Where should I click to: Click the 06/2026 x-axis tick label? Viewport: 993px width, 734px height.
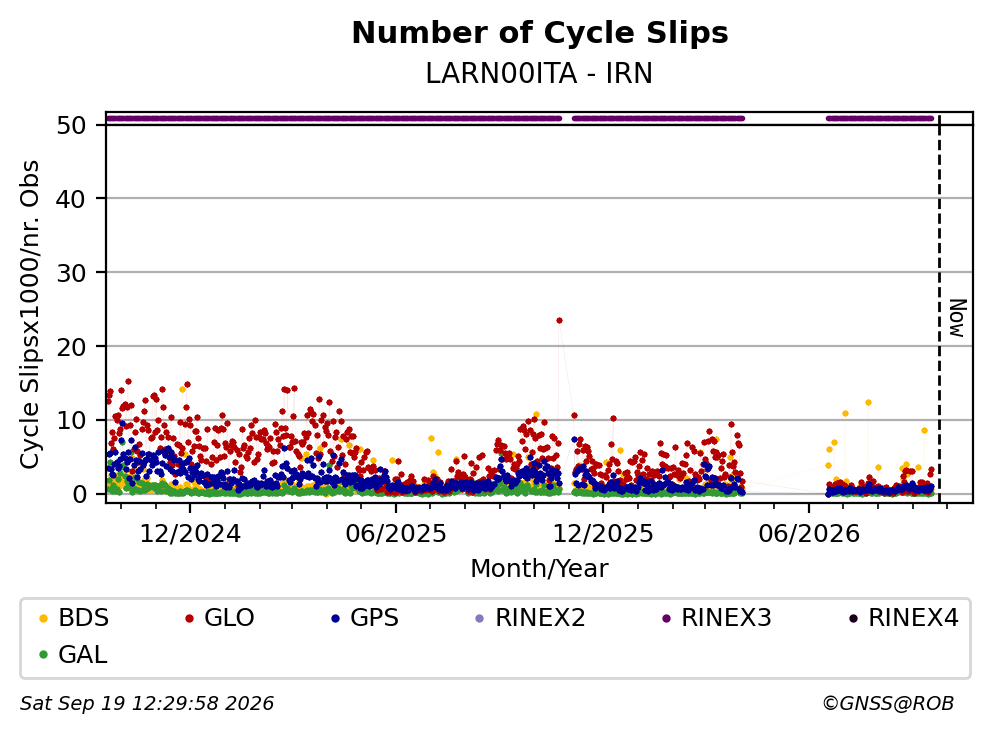click(x=809, y=534)
